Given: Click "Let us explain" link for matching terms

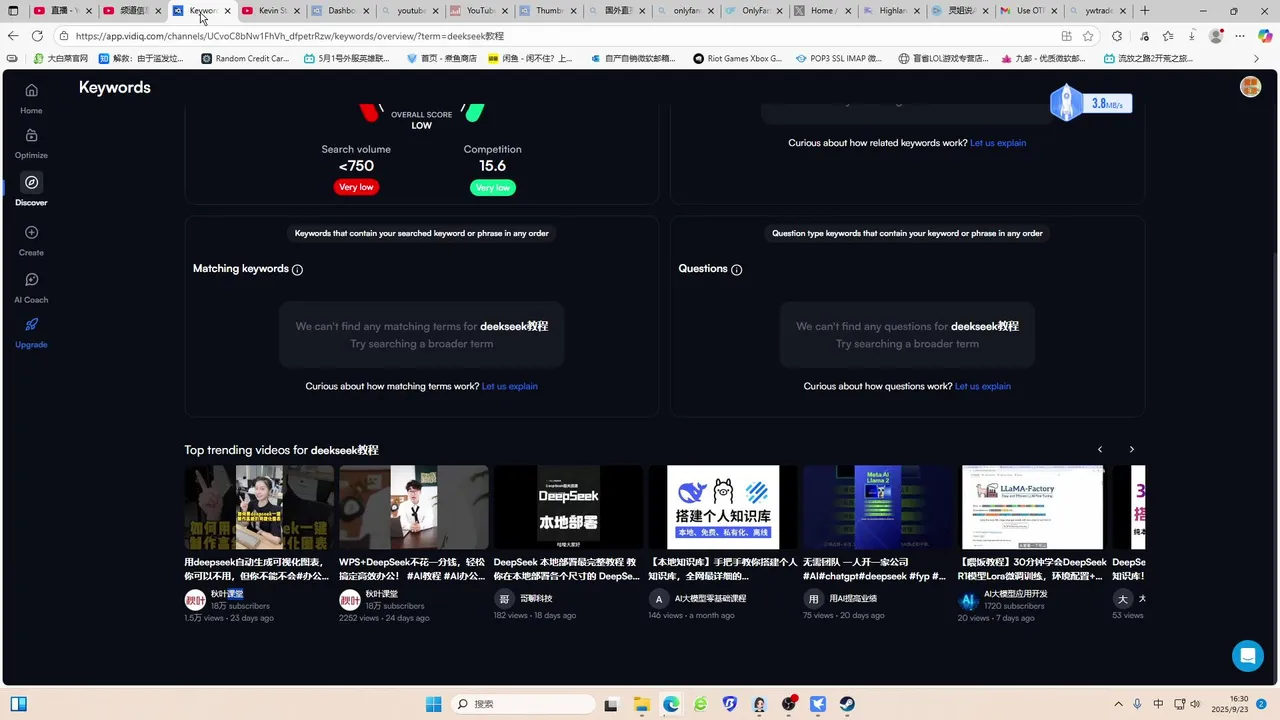Looking at the screenshot, I should 510,386.
